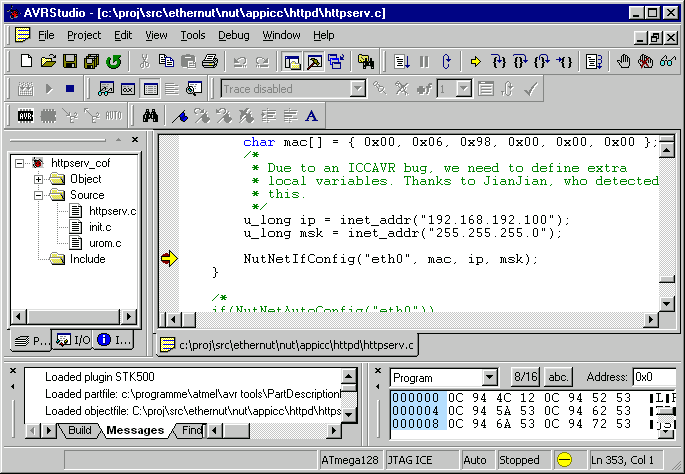Viewport: 685px width, 474px height.
Task: Click the messages list scroll-up arrow
Action: click(349, 376)
